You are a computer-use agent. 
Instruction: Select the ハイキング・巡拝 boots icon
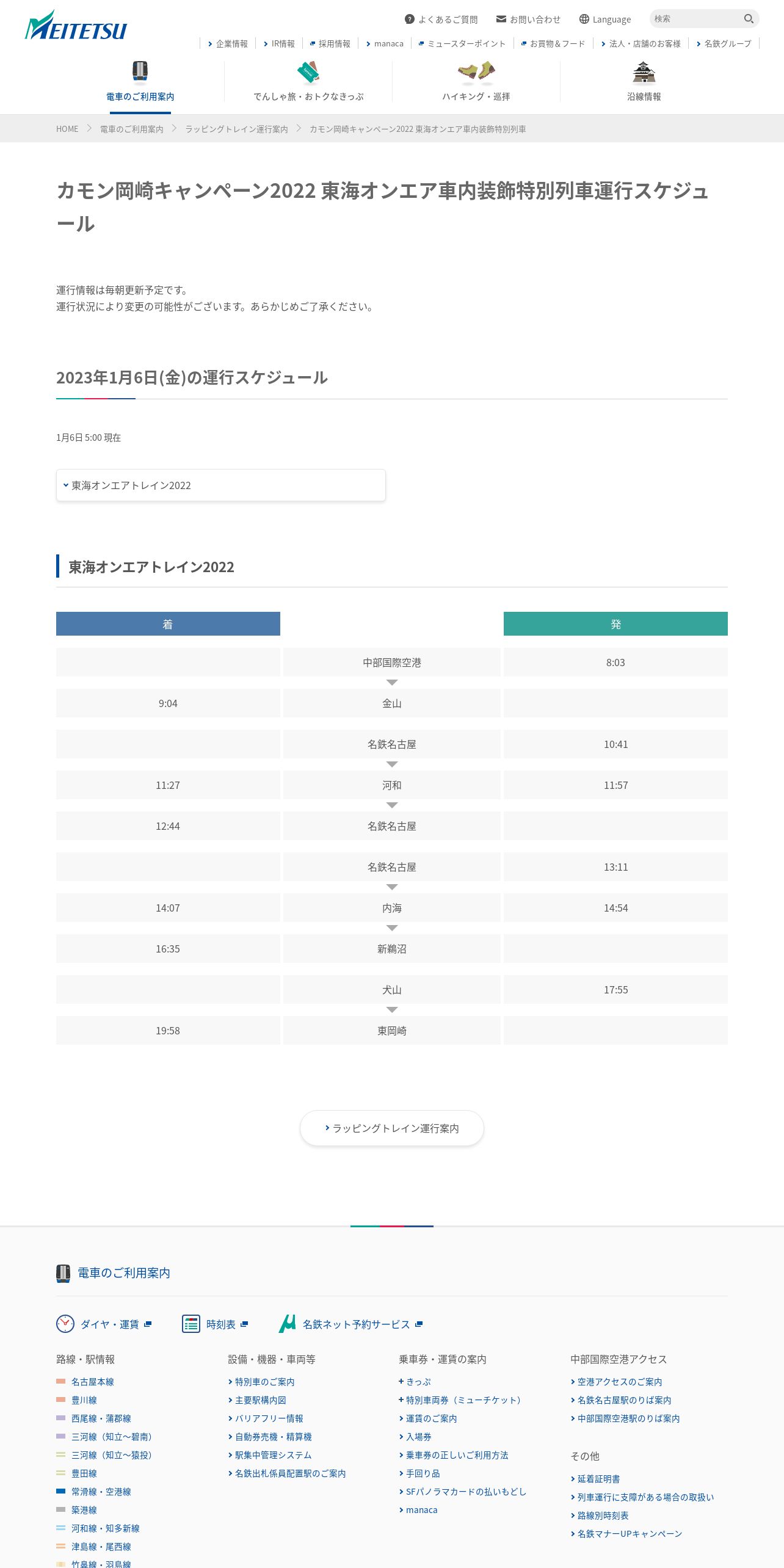[x=476, y=72]
